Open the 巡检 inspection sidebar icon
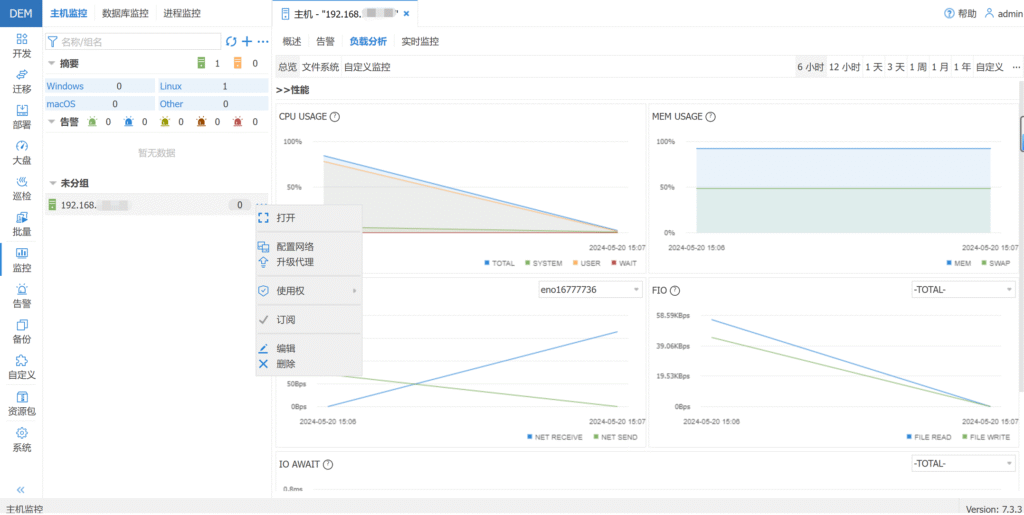Image resolution: width=1024 pixels, height=515 pixels. coord(21,188)
